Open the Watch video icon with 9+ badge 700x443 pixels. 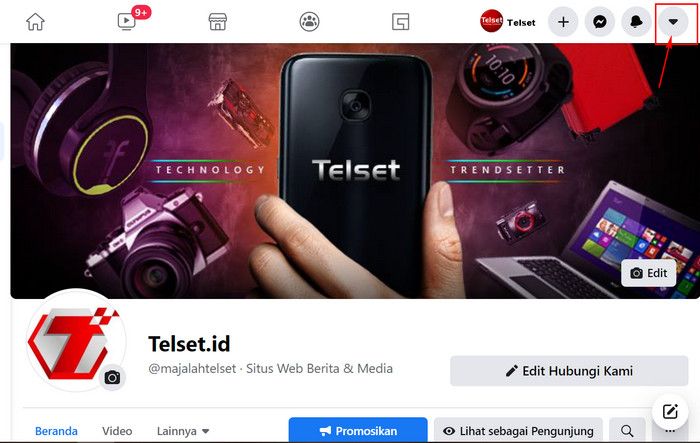point(129,21)
